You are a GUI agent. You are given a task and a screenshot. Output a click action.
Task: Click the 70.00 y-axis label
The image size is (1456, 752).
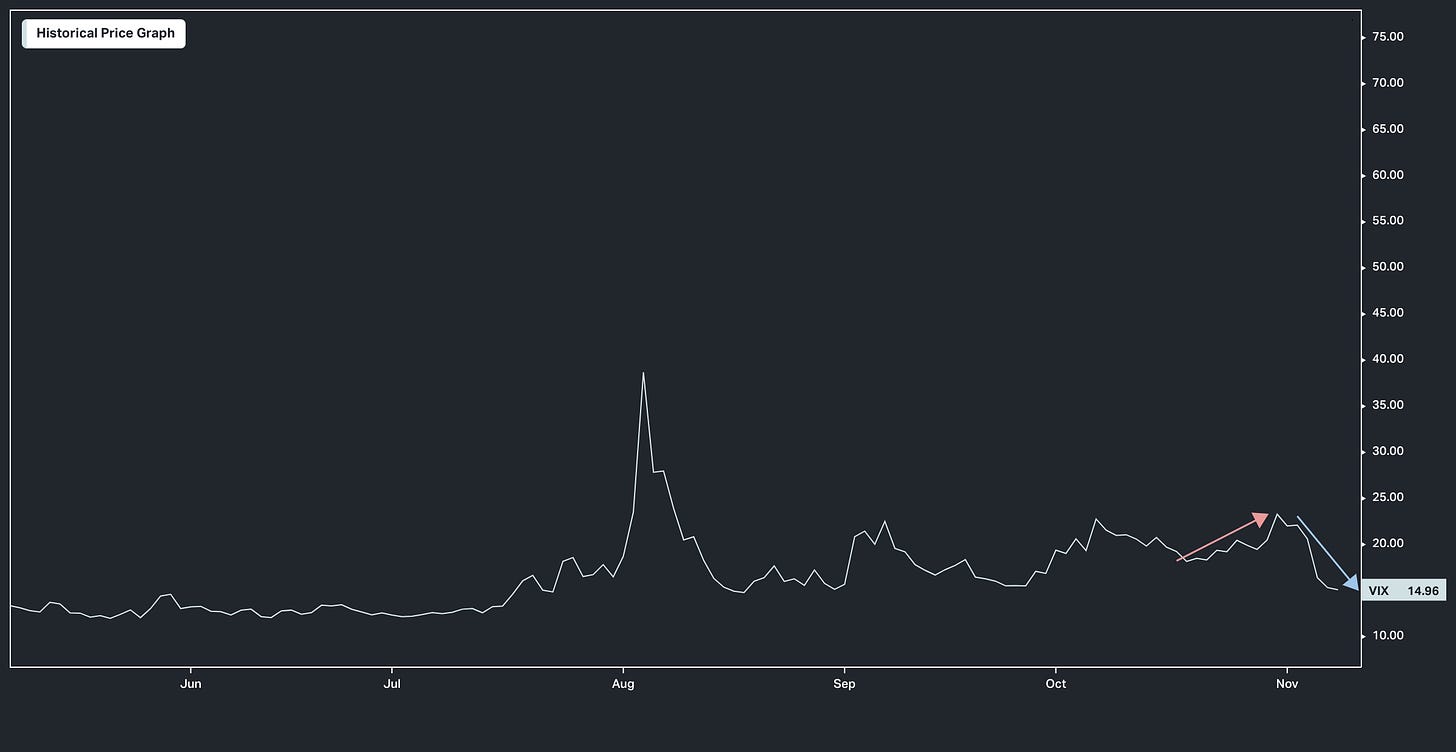pyautogui.click(x=1388, y=83)
